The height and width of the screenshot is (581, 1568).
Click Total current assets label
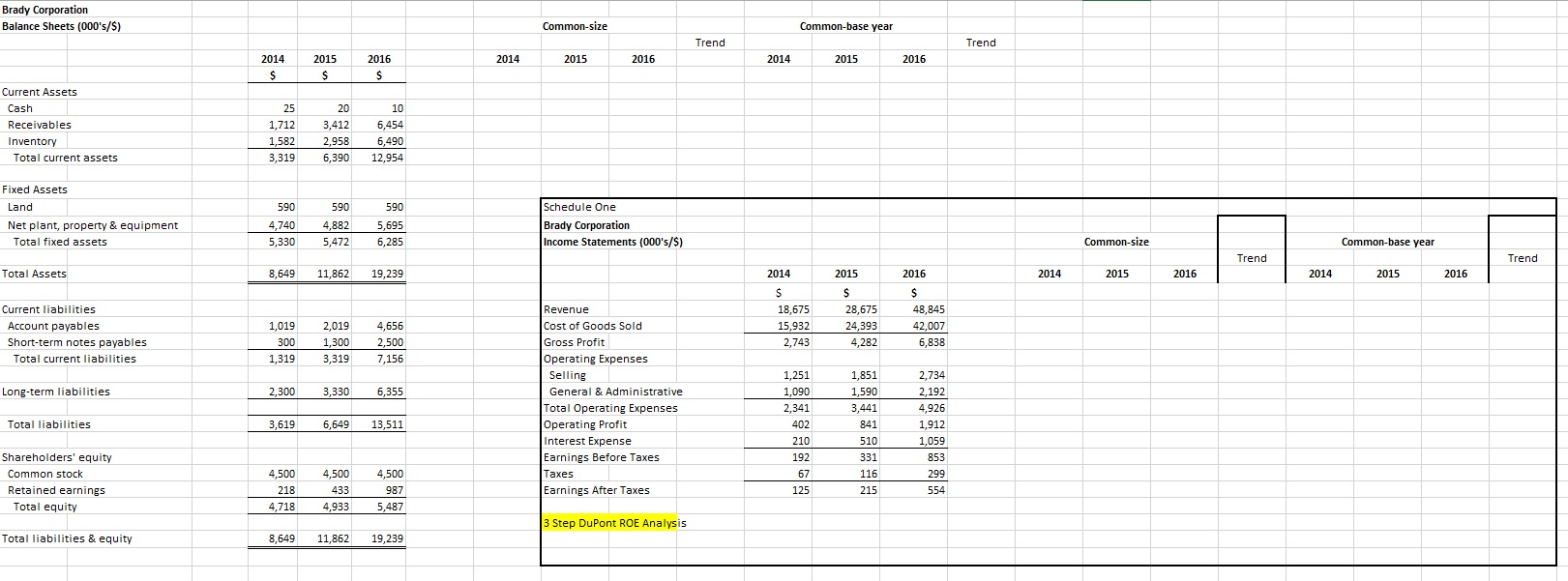point(66,158)
